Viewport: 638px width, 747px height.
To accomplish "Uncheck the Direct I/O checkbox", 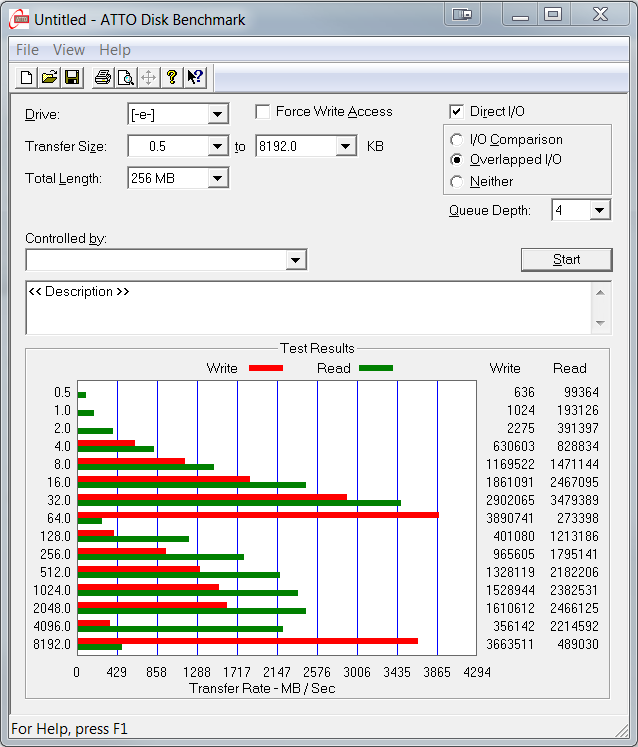I will 457,112.
